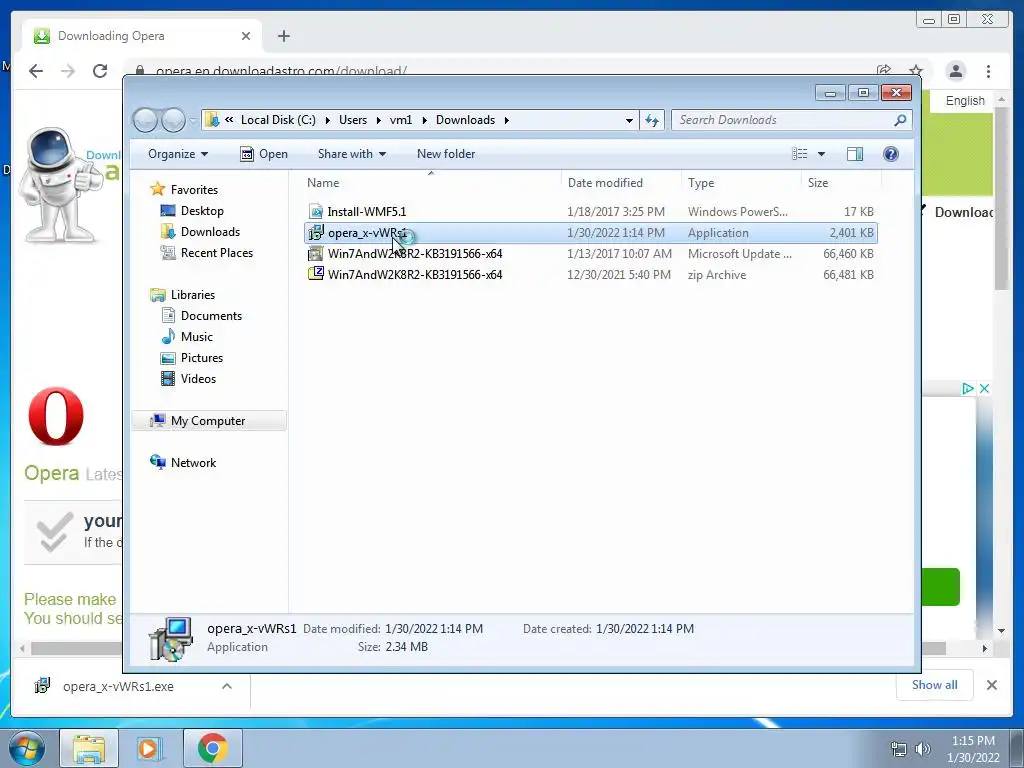Open Chrome profile avatar icon
Screen dimensions: 1024x768
(x=955, y=71)
